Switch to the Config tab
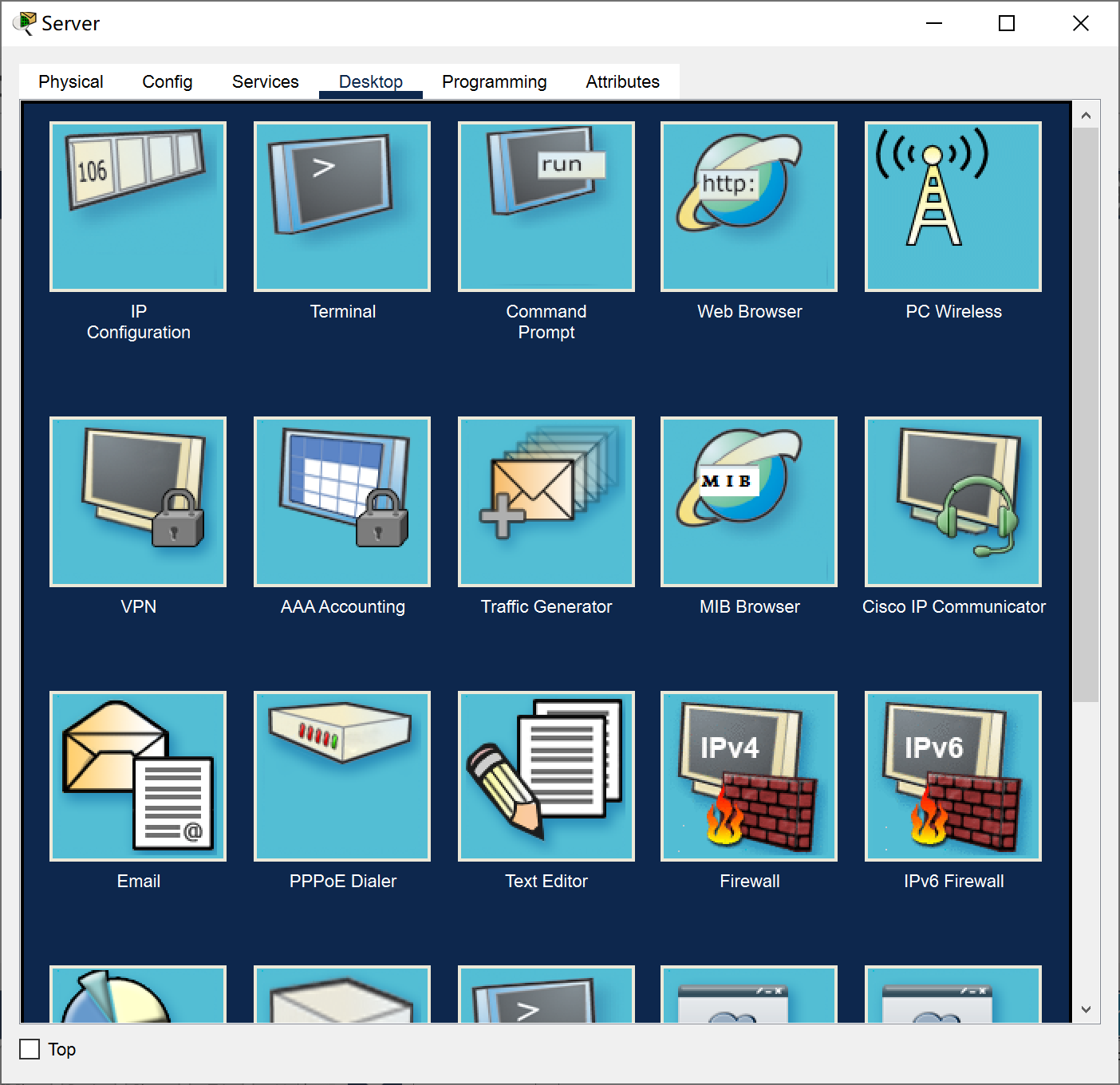 point(167,81)
